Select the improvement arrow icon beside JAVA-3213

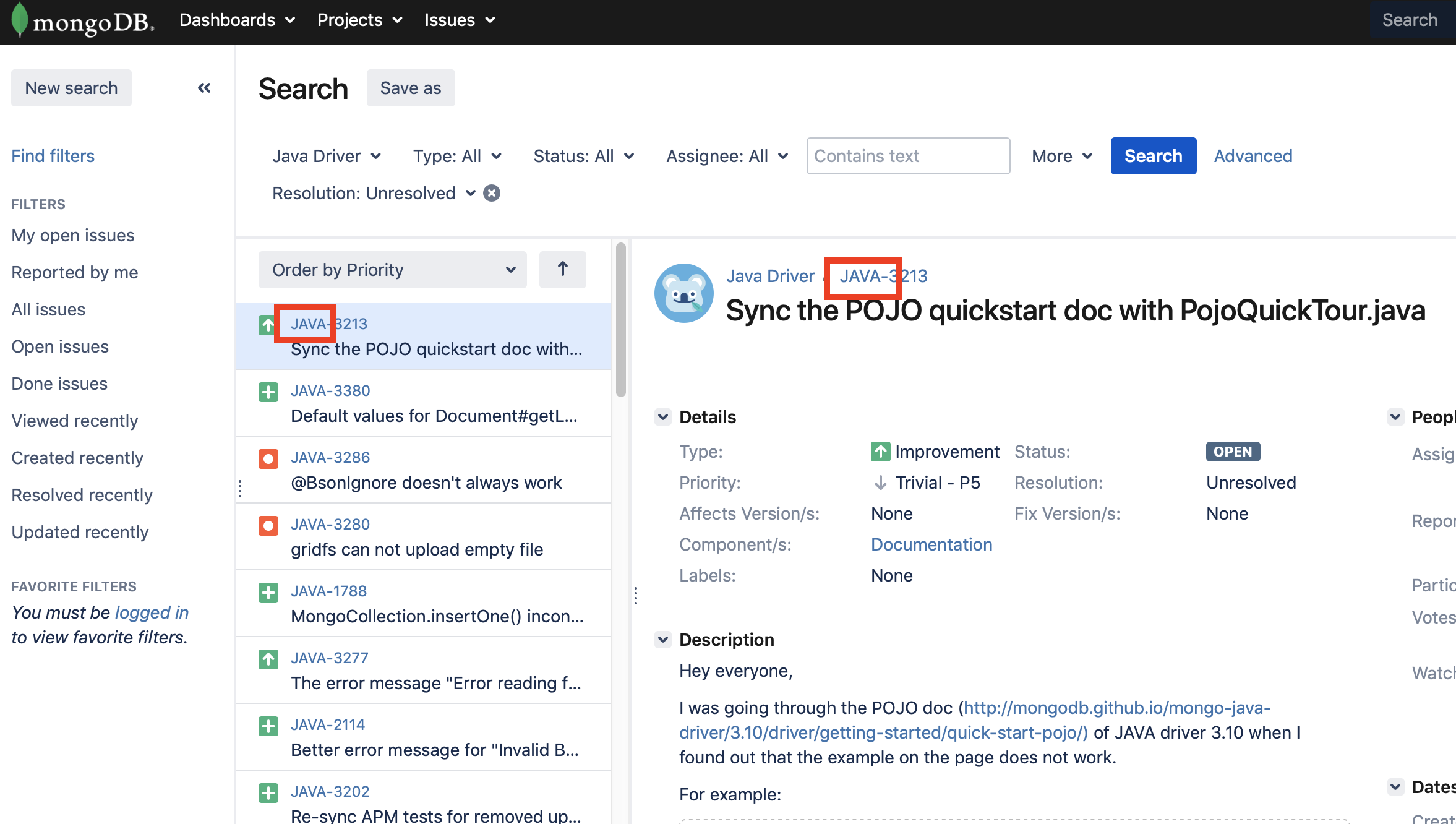267,324
